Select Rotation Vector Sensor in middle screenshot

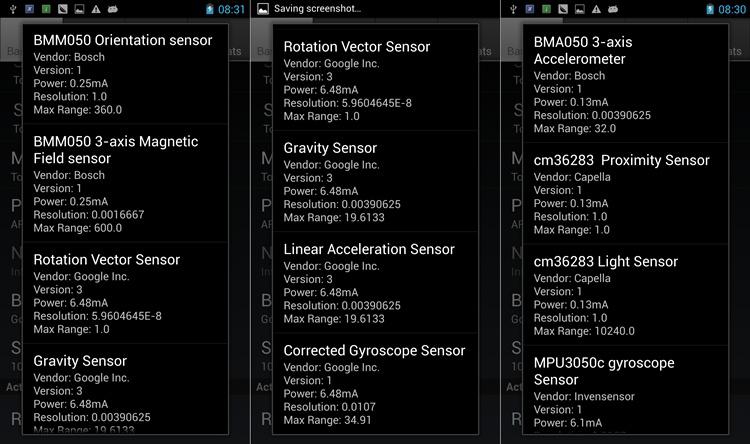tap(357, 46)
